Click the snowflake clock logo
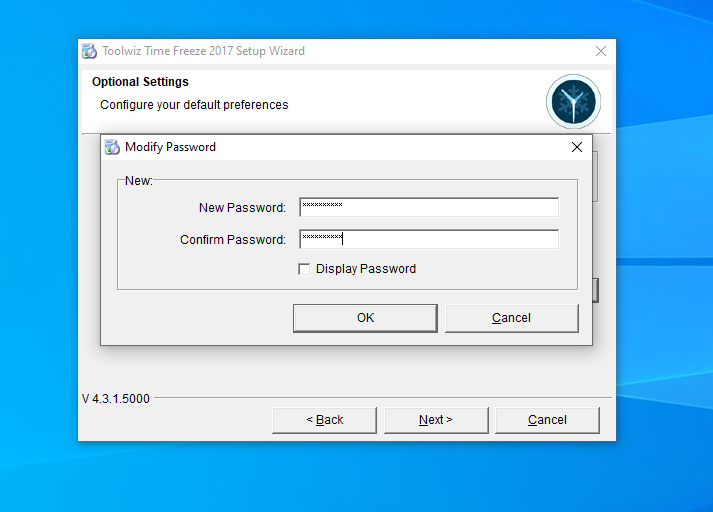The width and height of the screenshot is (713, 512). 573,101
